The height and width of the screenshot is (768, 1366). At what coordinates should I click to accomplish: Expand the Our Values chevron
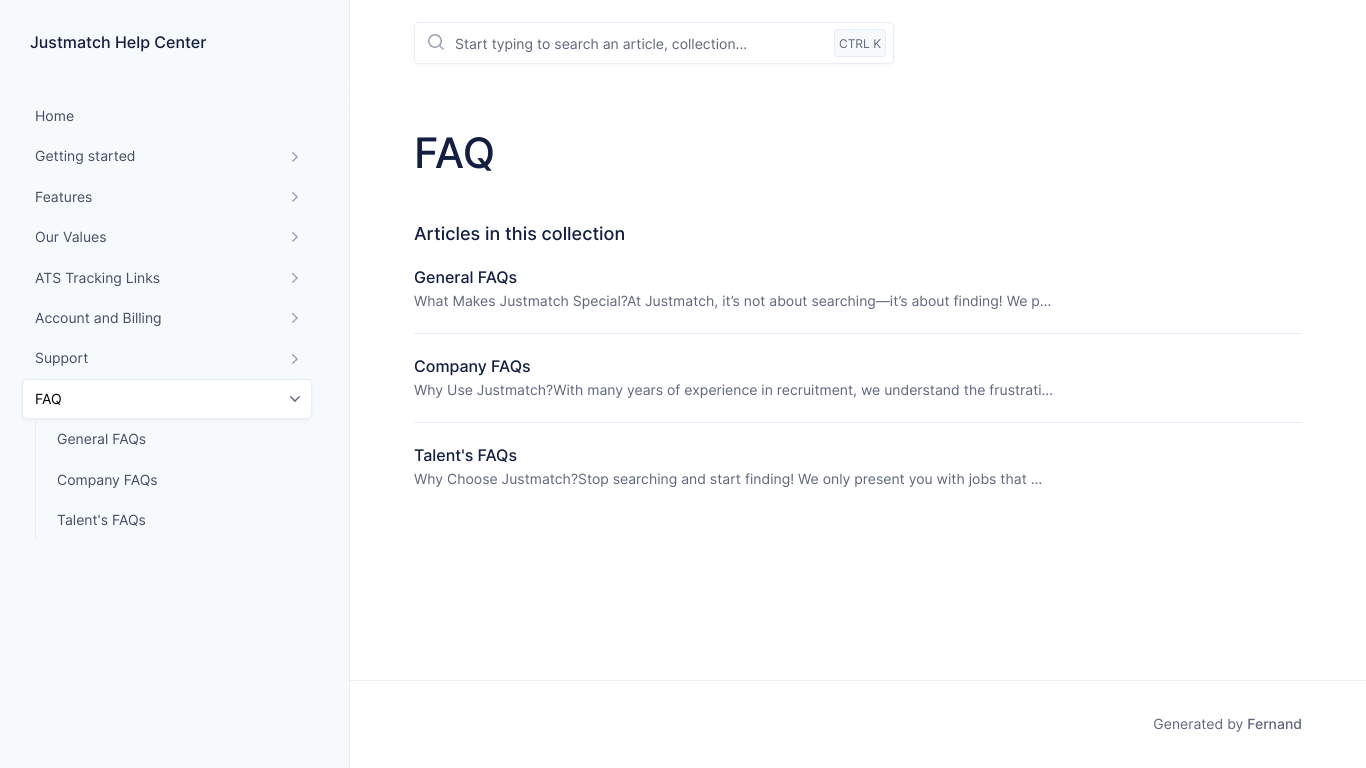295,237
